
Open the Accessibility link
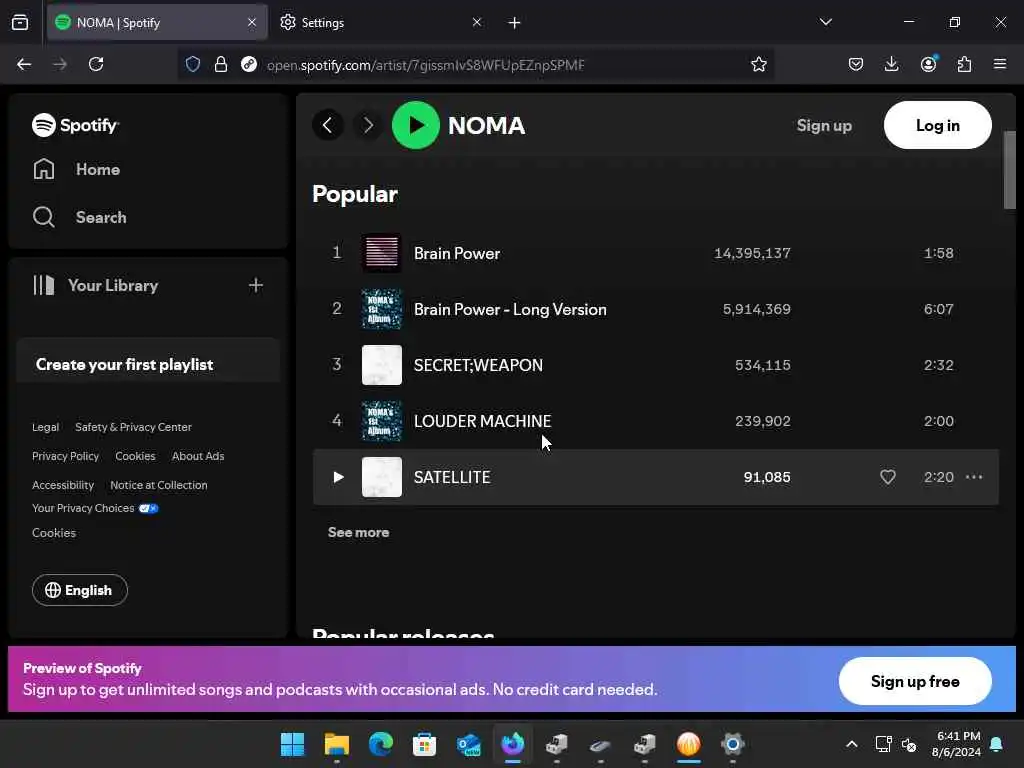tap(63, 485)
